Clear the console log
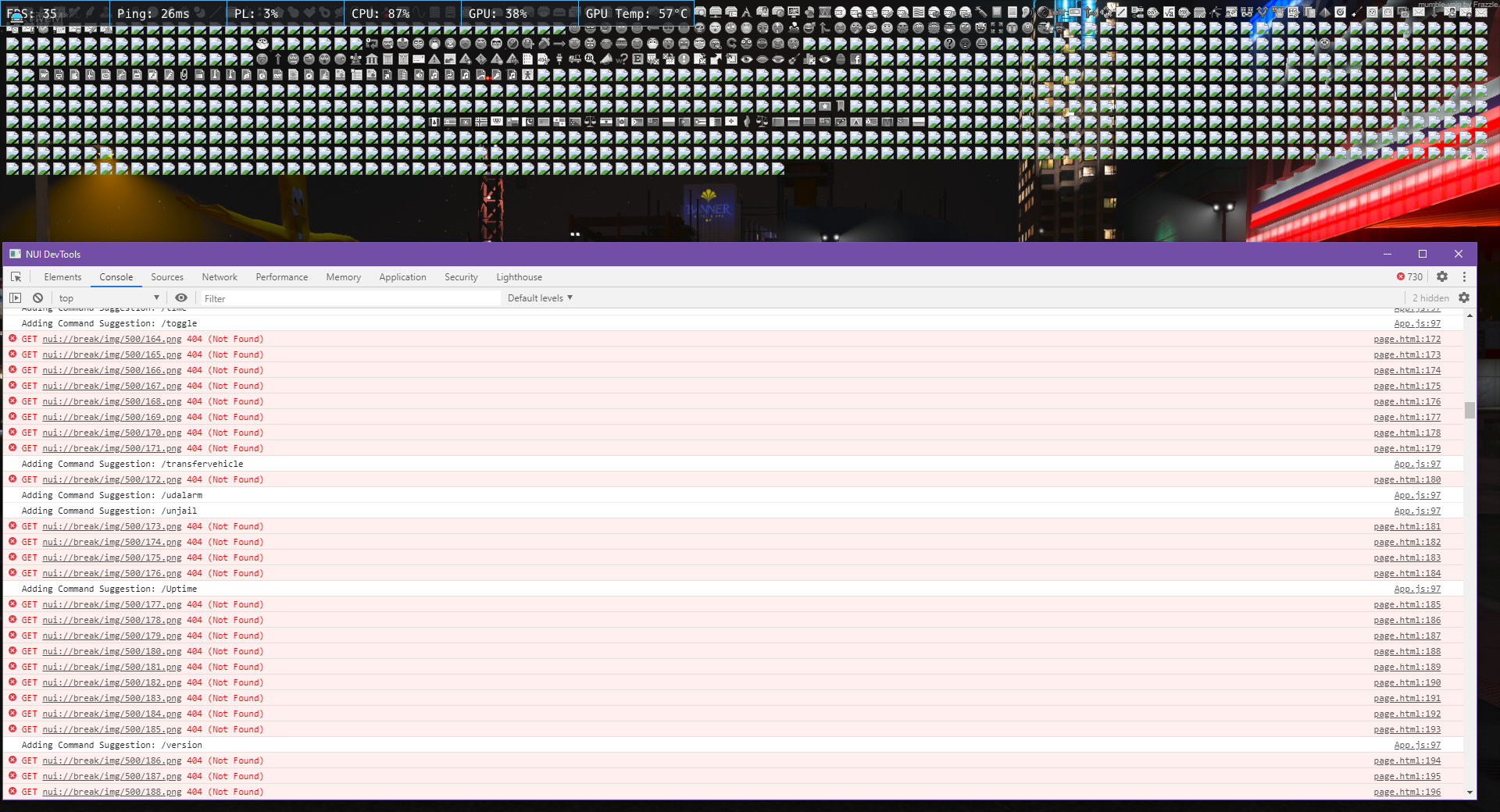This screenshot has height=812, width=1500. click(37, 297)
